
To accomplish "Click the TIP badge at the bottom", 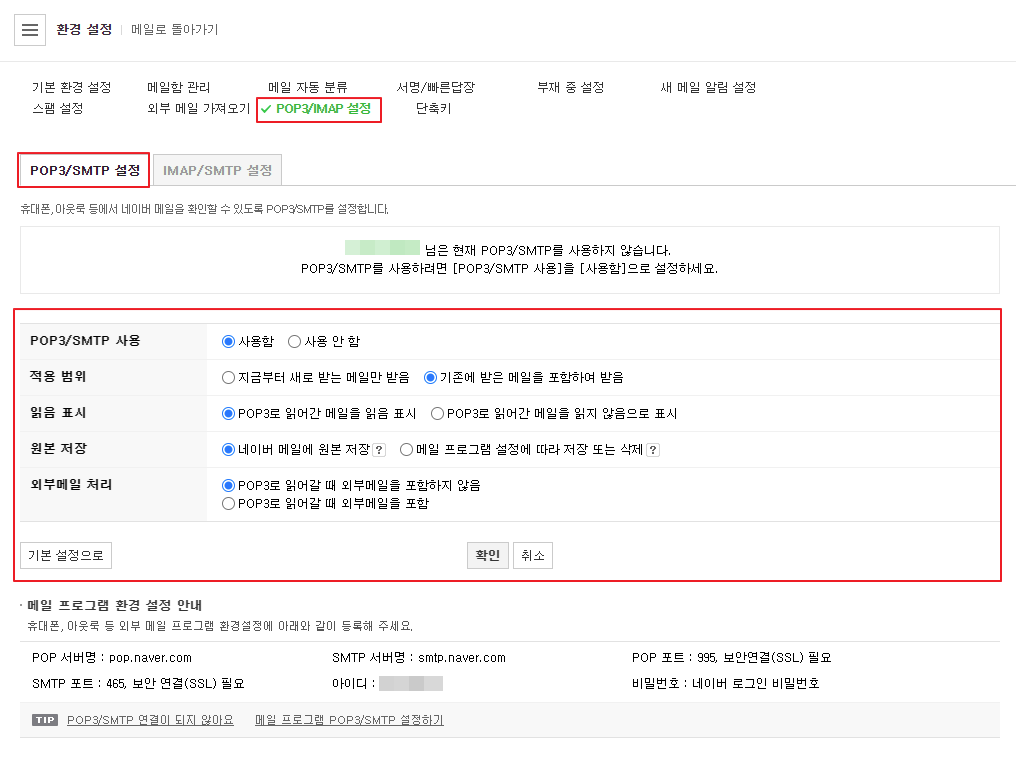I will pos(44,720).
